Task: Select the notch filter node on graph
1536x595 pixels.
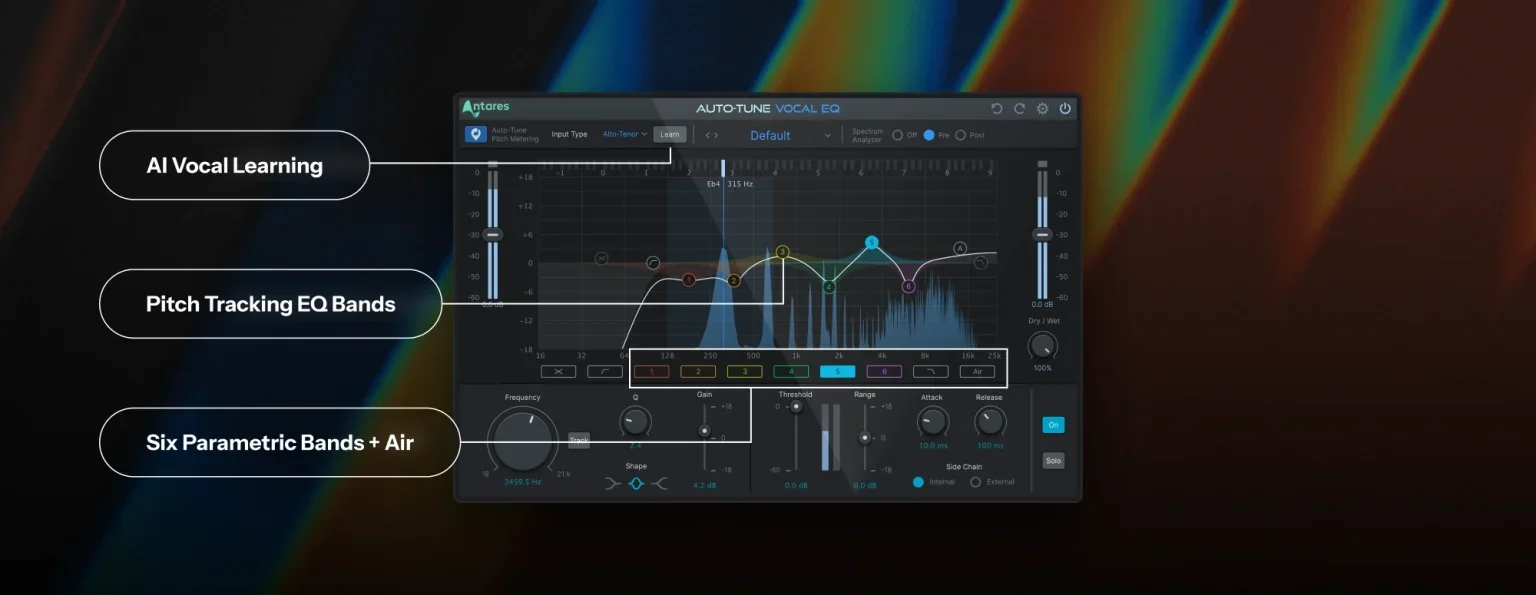Action: pos(601,258)
